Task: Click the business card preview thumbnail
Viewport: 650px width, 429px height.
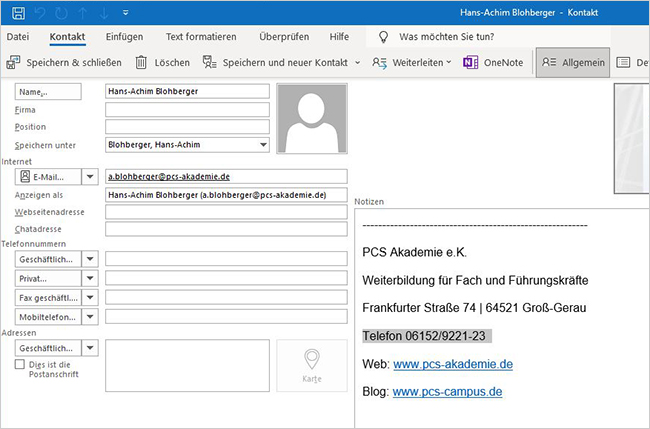Action: coord(631,138)
